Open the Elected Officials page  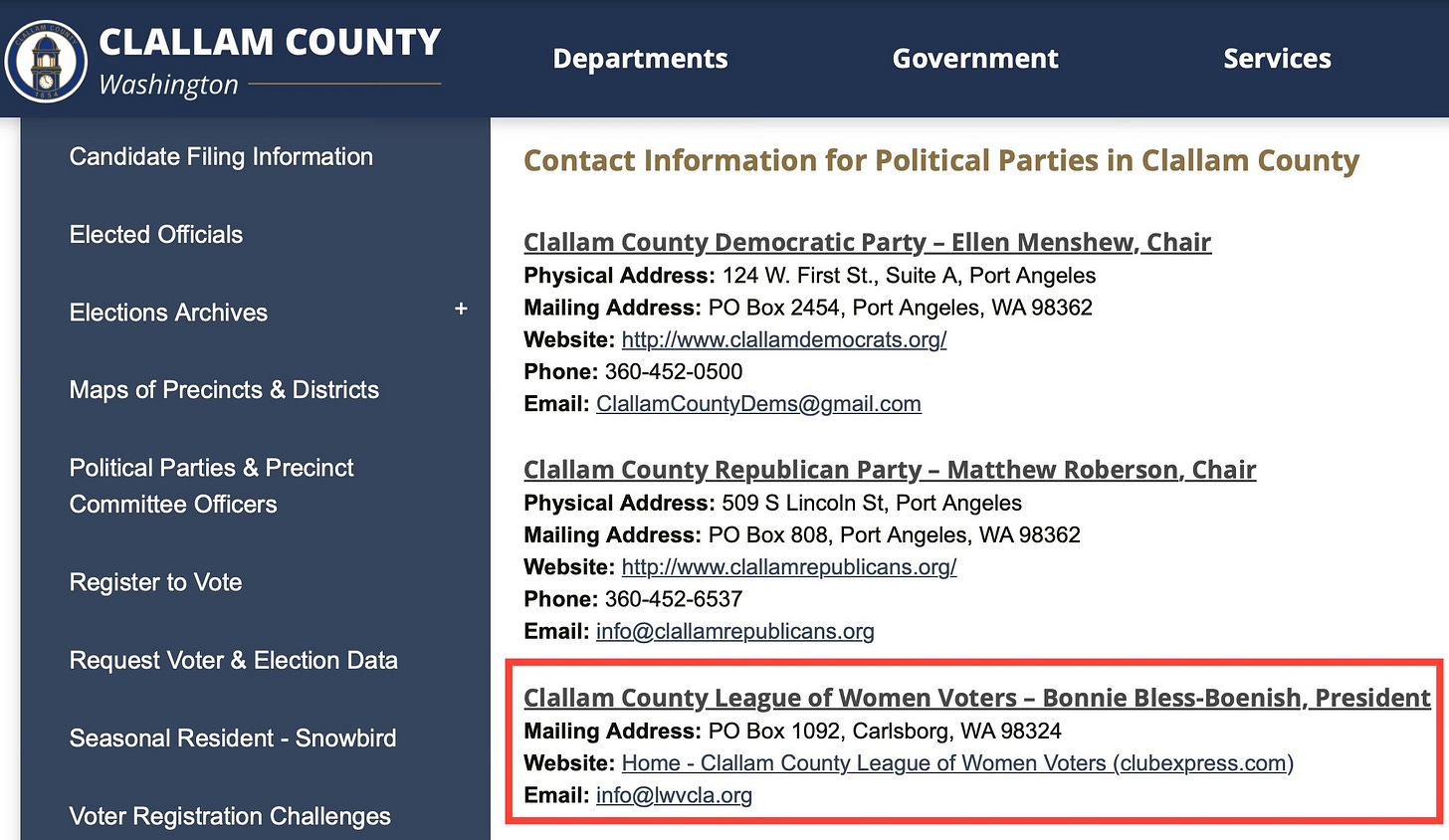(156, 234)
